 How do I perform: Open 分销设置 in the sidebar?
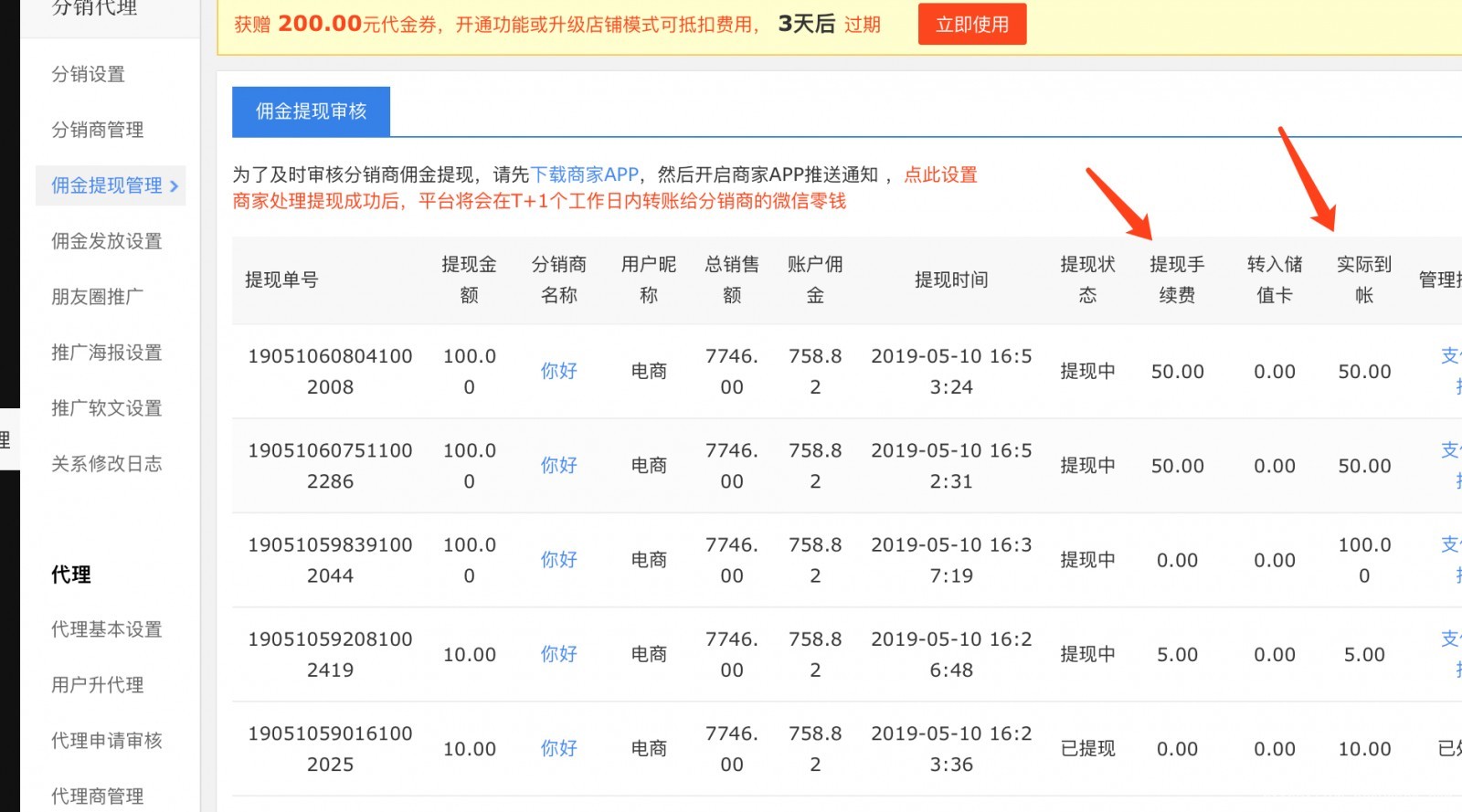coord(89,74)
